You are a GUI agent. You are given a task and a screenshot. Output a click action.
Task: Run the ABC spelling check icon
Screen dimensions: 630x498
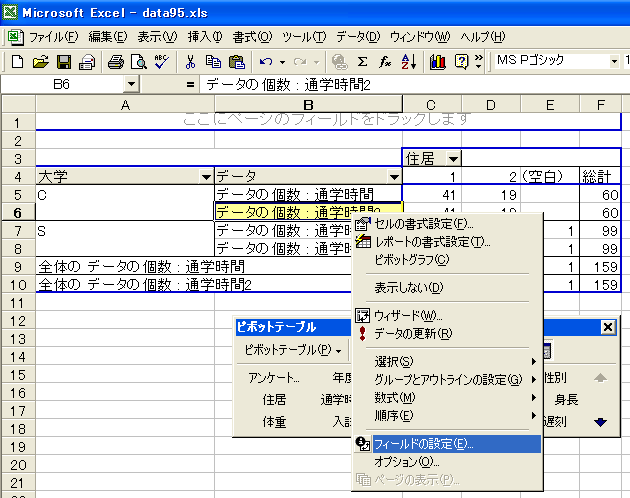[162, 62]
